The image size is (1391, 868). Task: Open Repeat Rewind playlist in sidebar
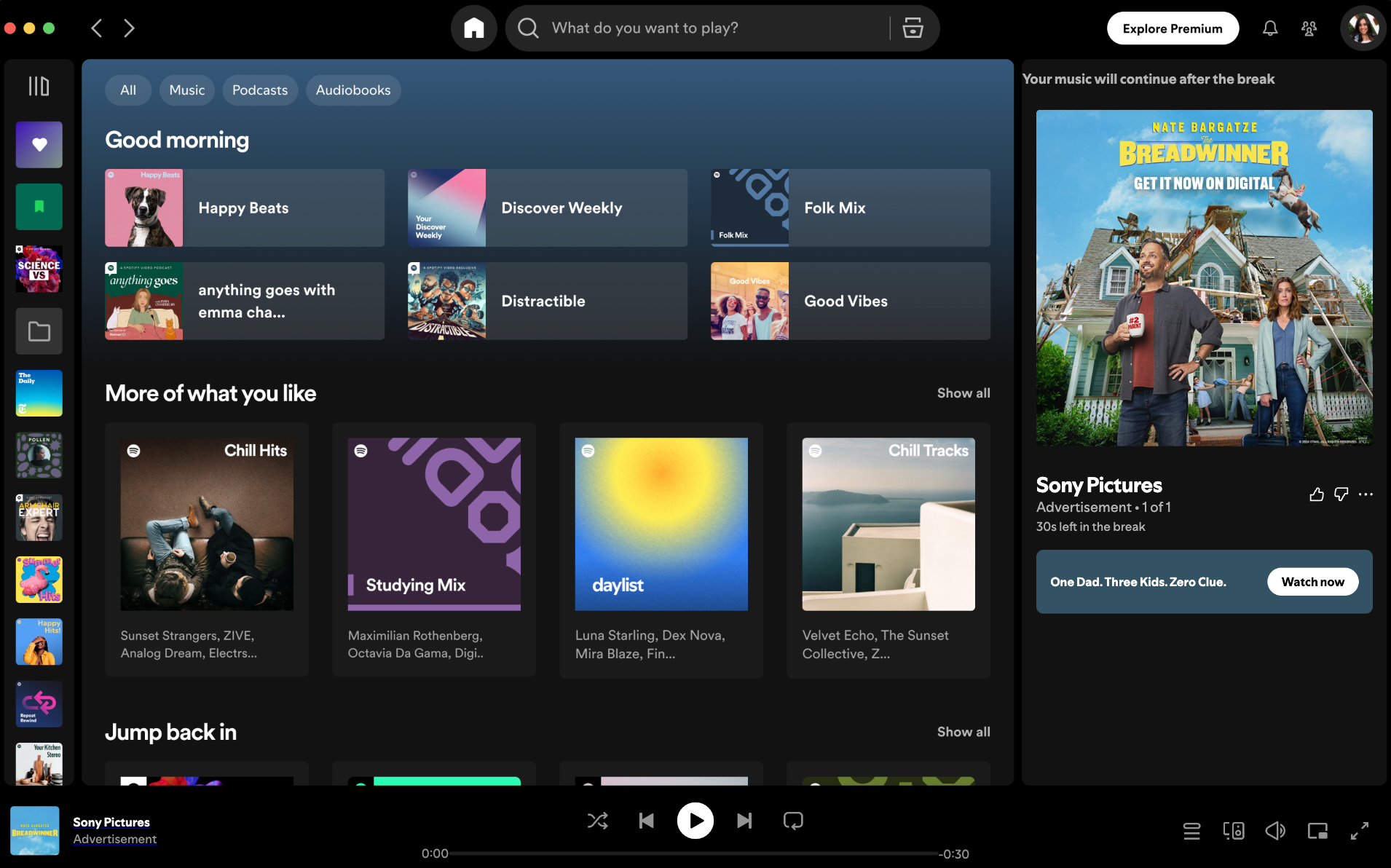tap(39, 704)
